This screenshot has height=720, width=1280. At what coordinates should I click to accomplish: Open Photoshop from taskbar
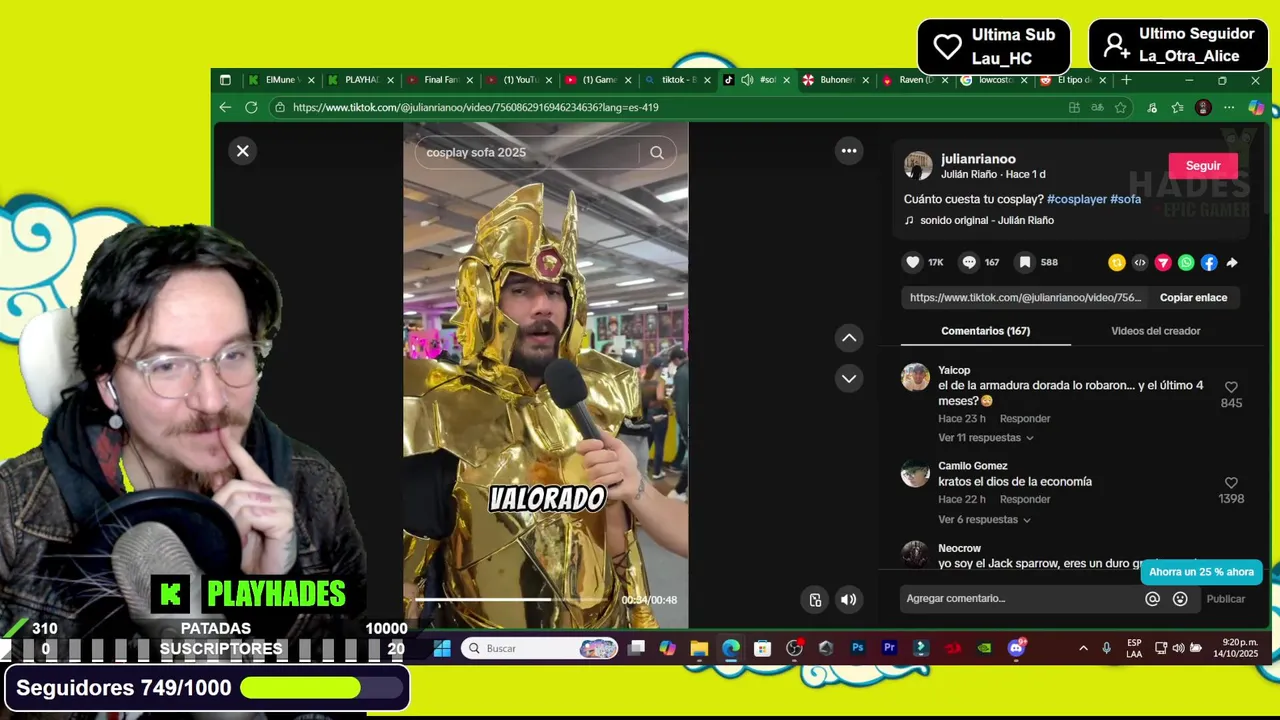click(x=857, y=648)
